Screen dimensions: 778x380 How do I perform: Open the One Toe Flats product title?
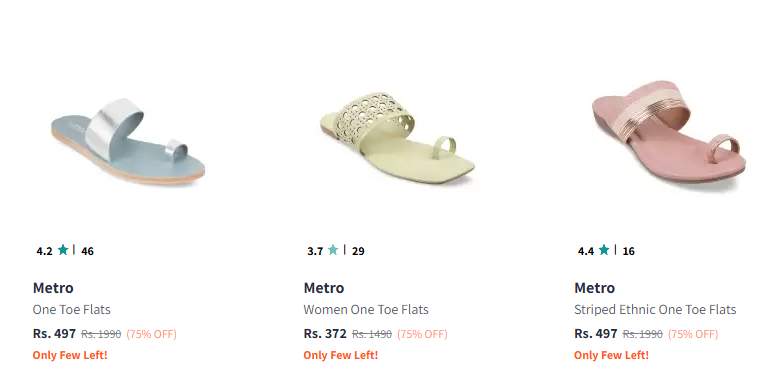[71, 310]
